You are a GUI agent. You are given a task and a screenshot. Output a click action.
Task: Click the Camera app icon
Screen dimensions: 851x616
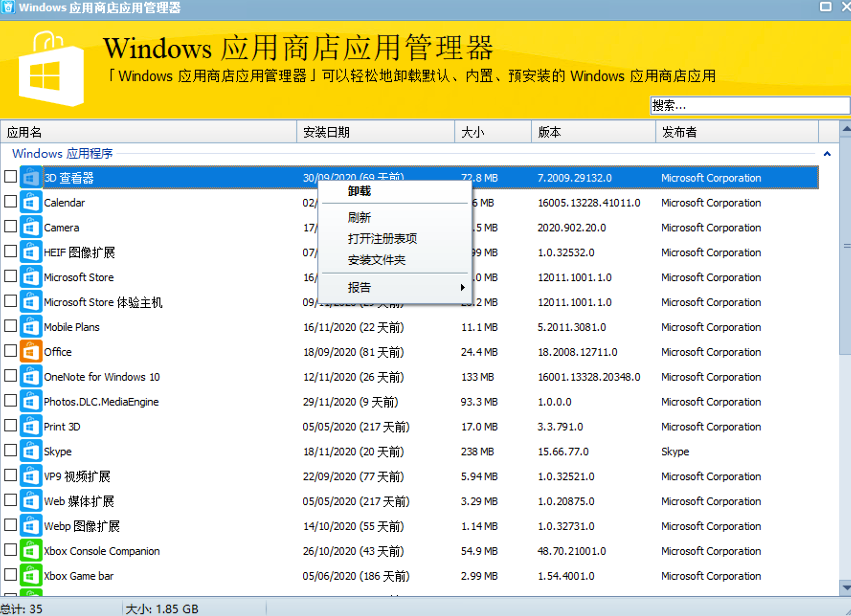click(31, 227)
